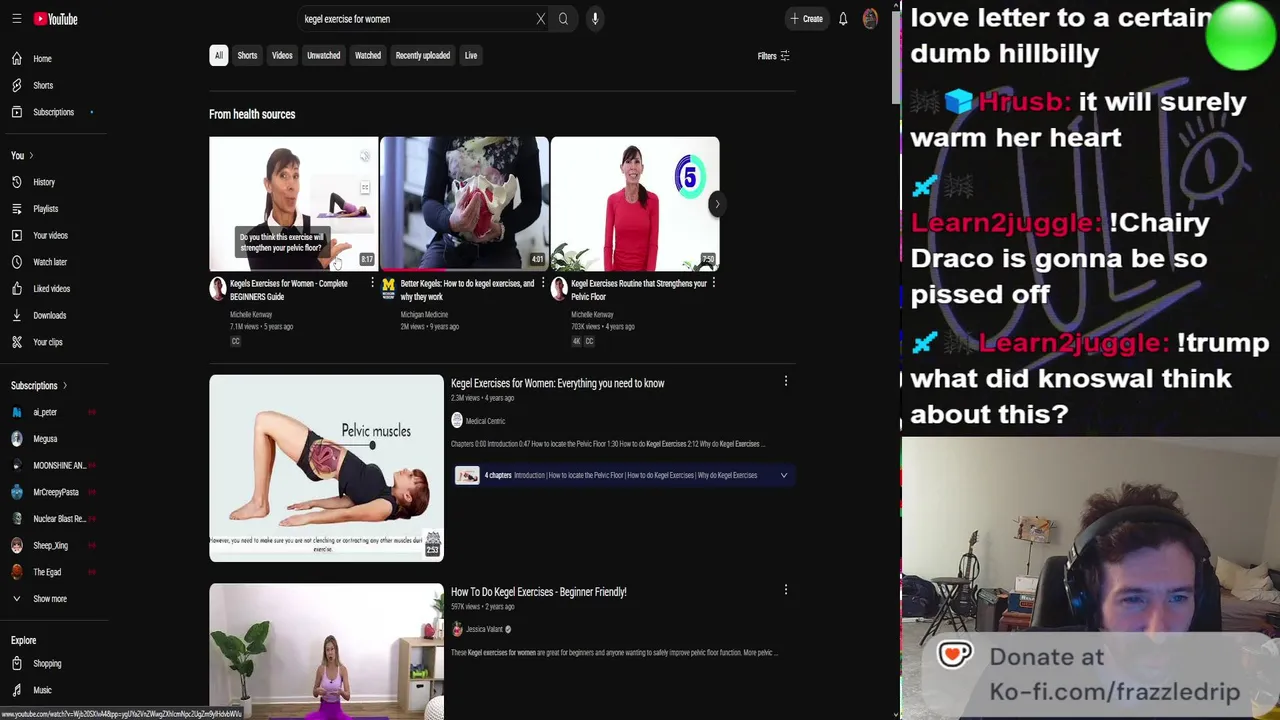Select the Live filter chip
The height and width of the screenshot is (720, 1280).
coord(471,56)
